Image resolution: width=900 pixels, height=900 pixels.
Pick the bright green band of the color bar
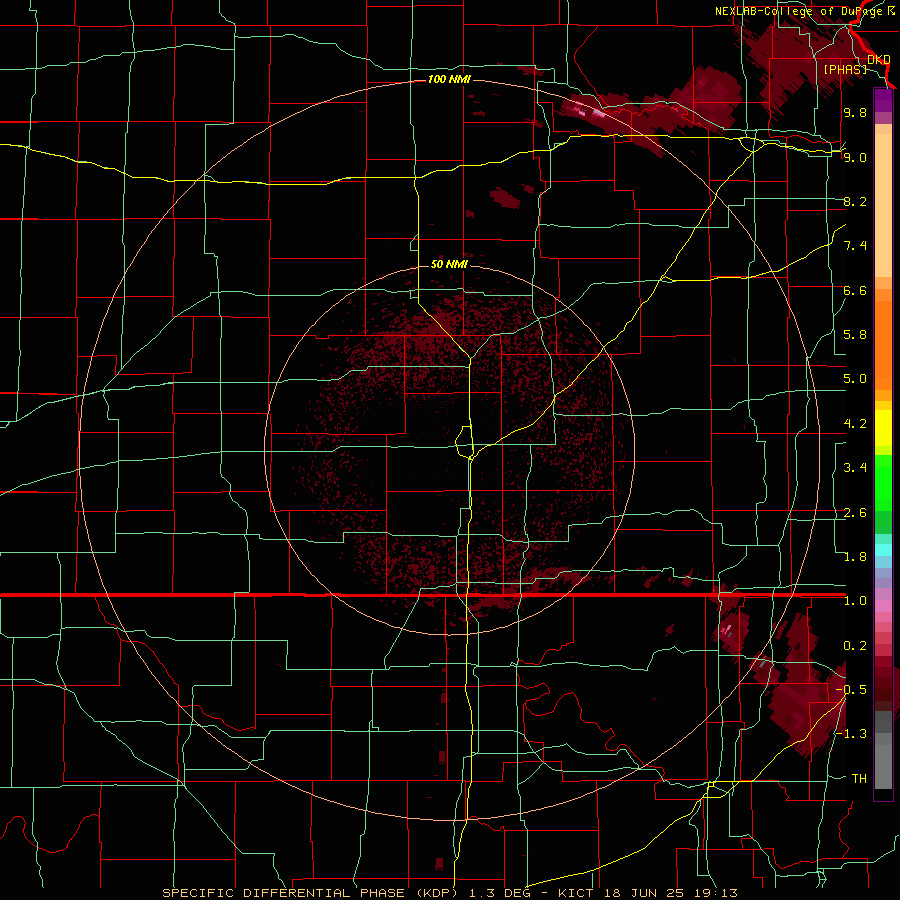[883, 482]
